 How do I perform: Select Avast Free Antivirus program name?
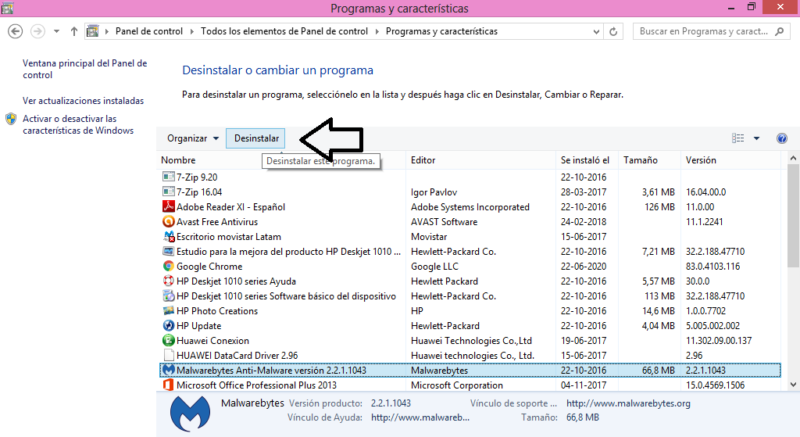[x=217, y=221]
